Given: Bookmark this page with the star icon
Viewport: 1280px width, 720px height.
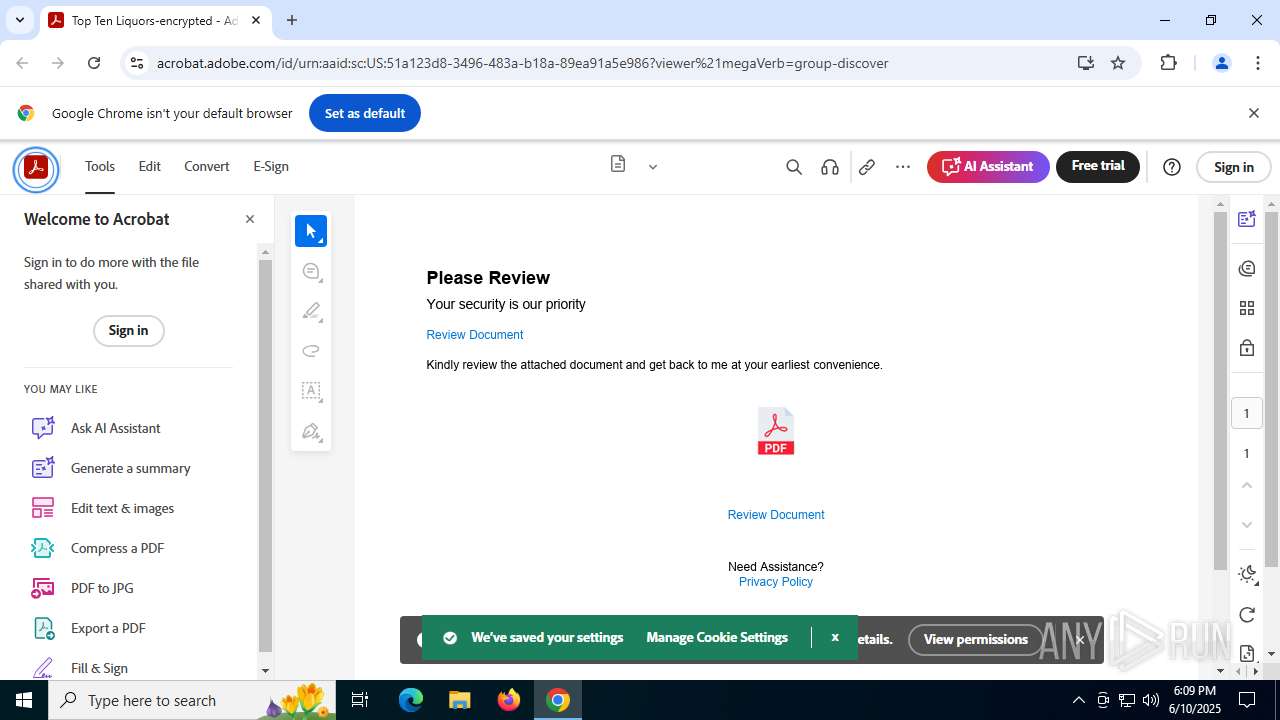Looking at the screenshot, I should [1118, 63].
